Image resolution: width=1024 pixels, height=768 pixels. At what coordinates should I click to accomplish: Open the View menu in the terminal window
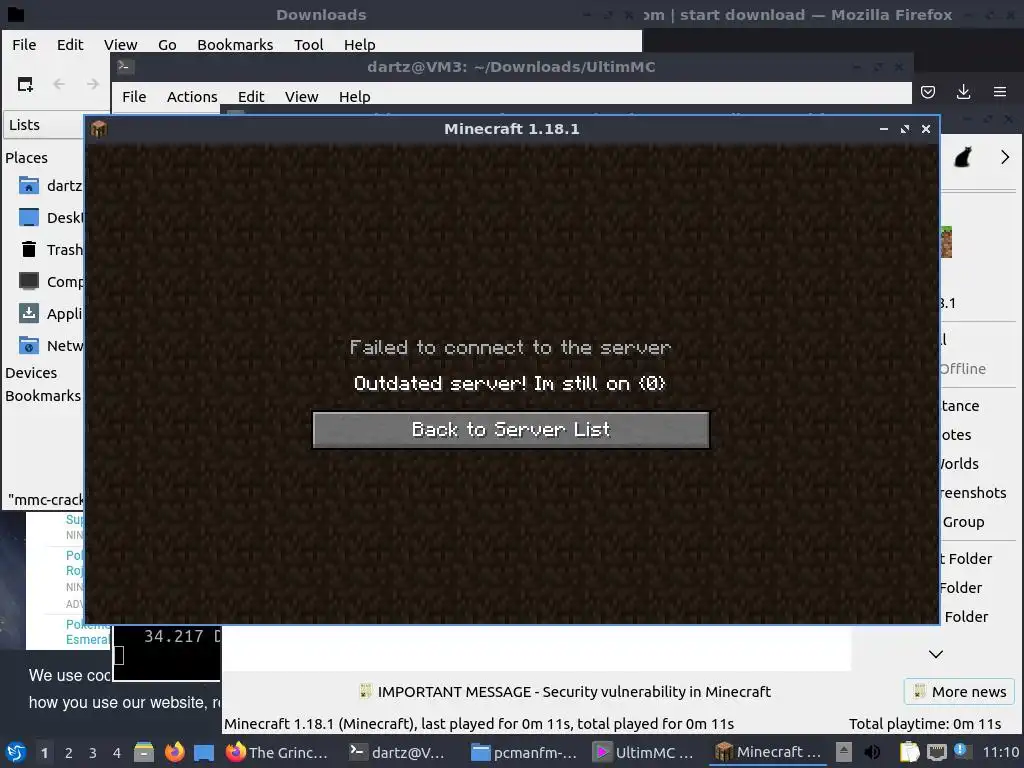click(x=301, y=97)
